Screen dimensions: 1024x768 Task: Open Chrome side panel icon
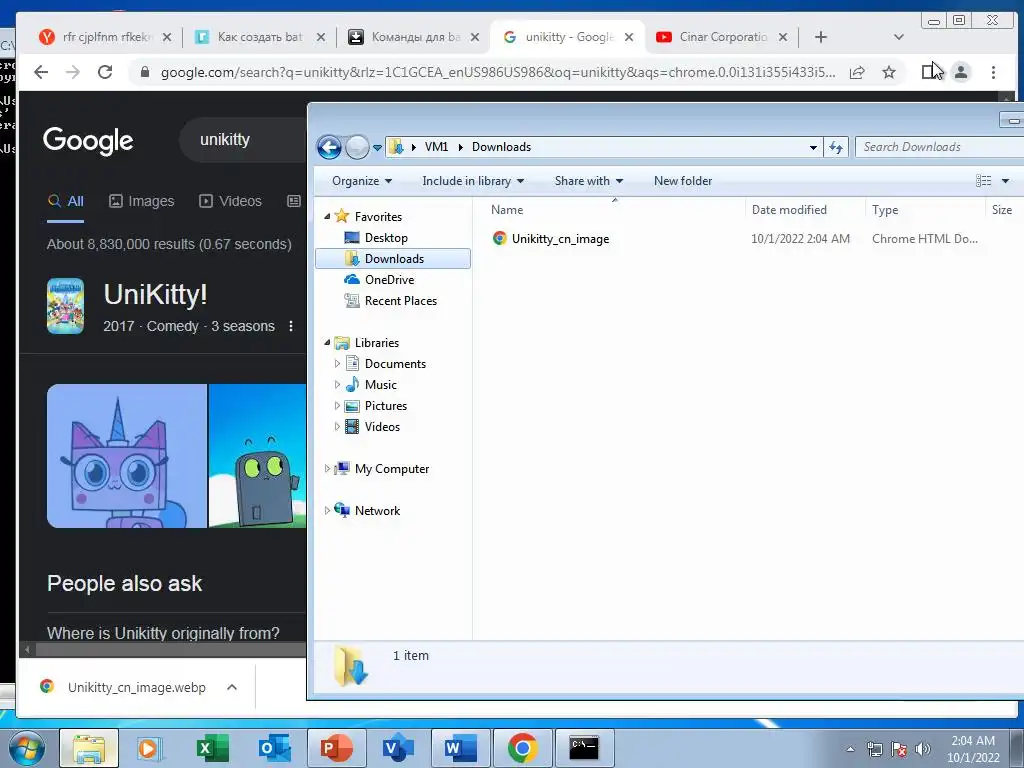point(930,72)
